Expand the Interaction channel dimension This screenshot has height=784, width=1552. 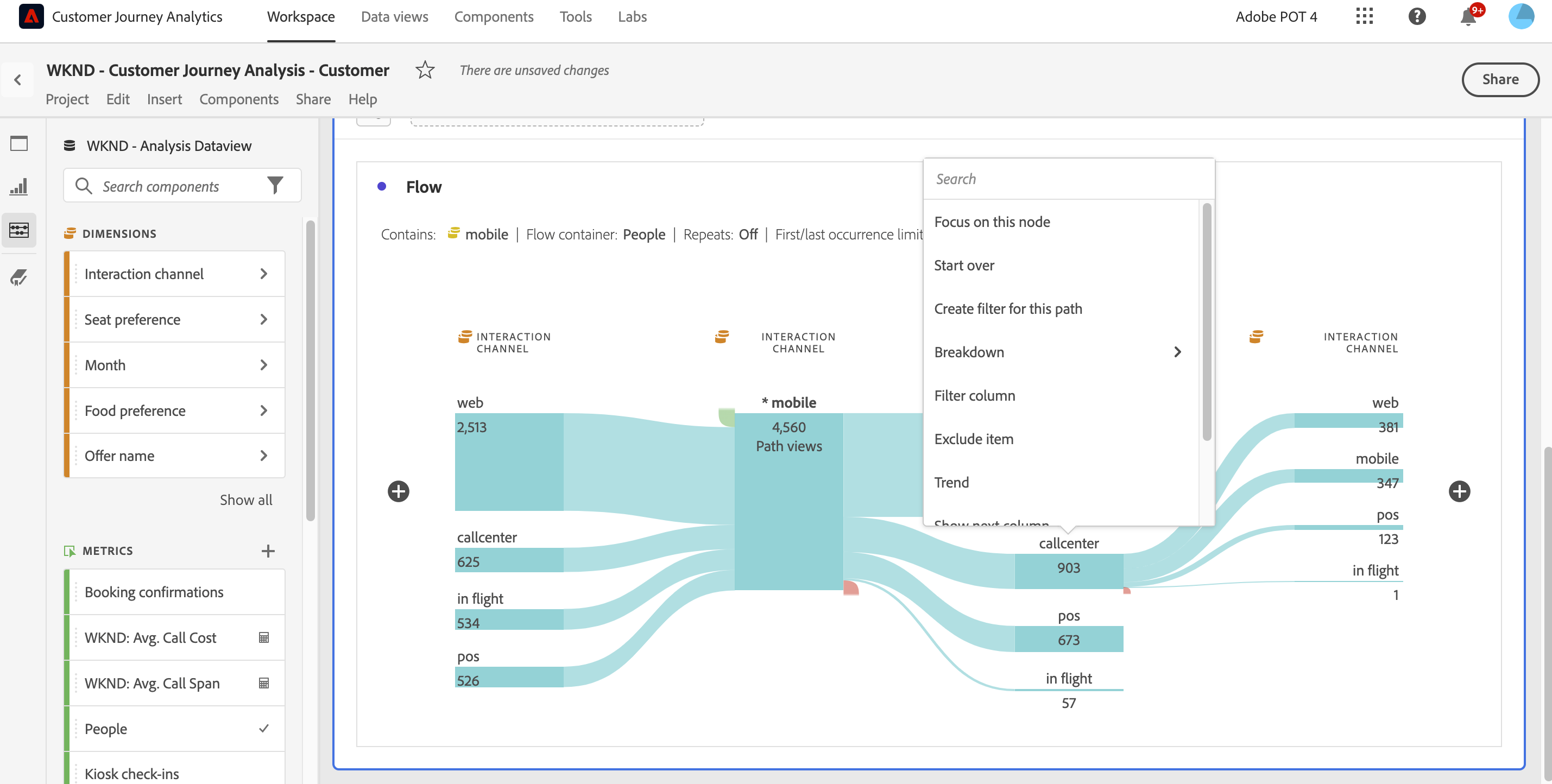[x=263, y=274]
